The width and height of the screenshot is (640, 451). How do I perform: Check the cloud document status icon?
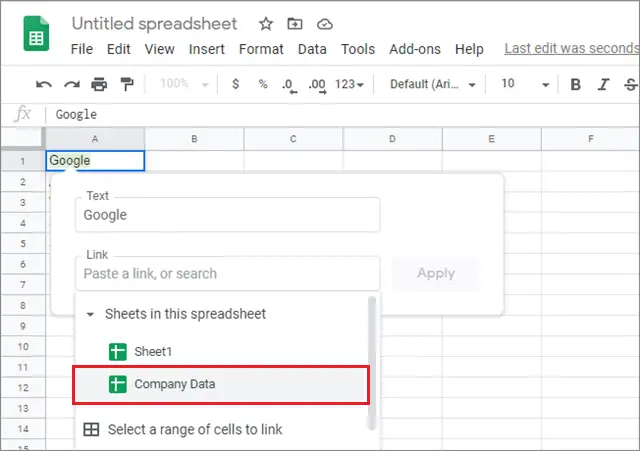325,24
